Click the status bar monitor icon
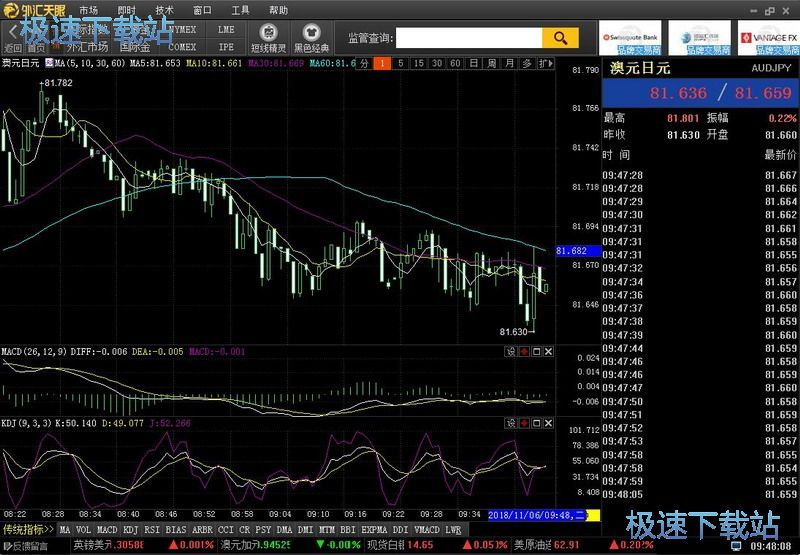800x555 pixels. (x=737, y=546)
